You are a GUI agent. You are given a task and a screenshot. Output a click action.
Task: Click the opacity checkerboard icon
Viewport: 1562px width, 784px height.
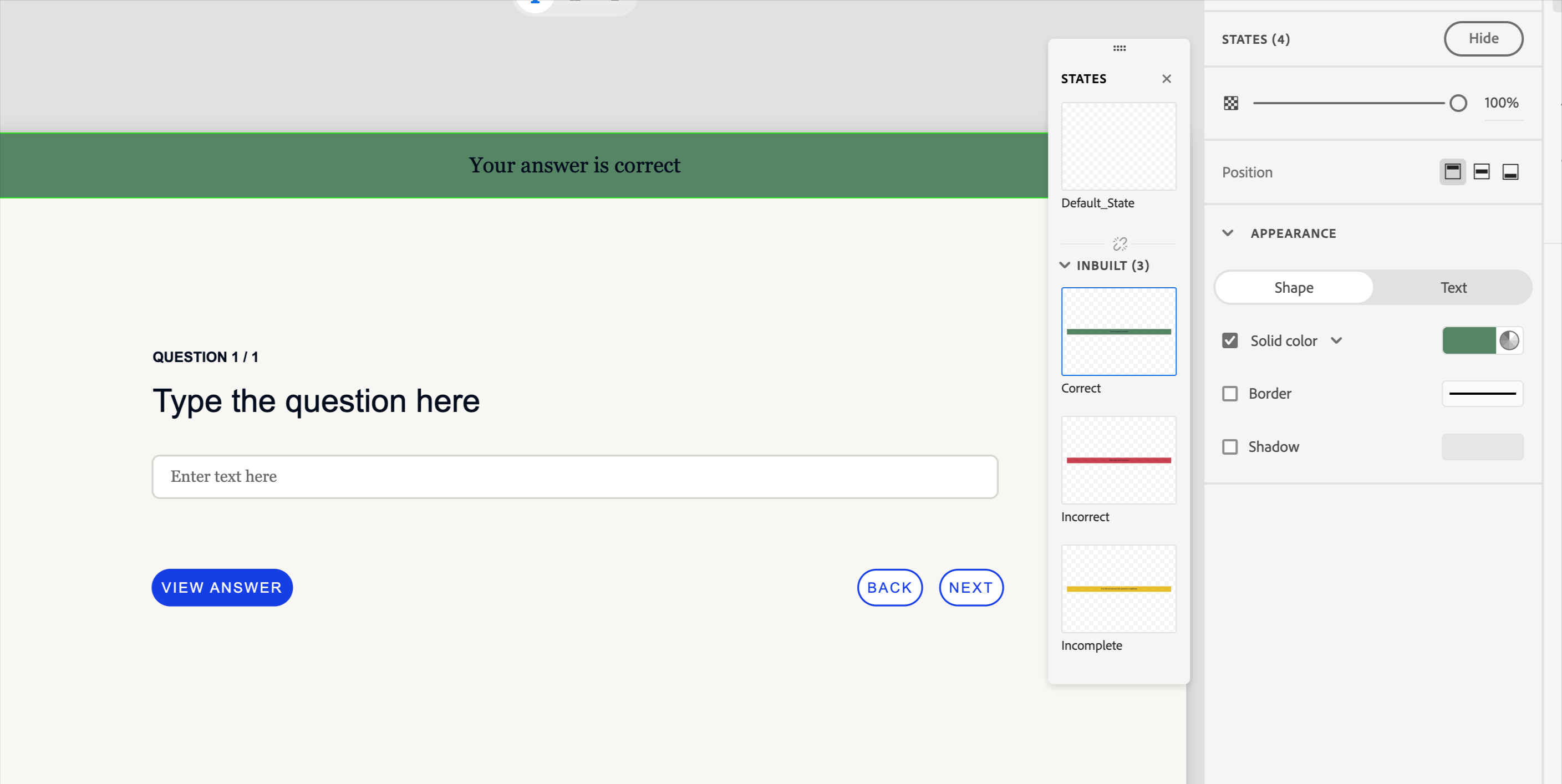pos(1230,103)
